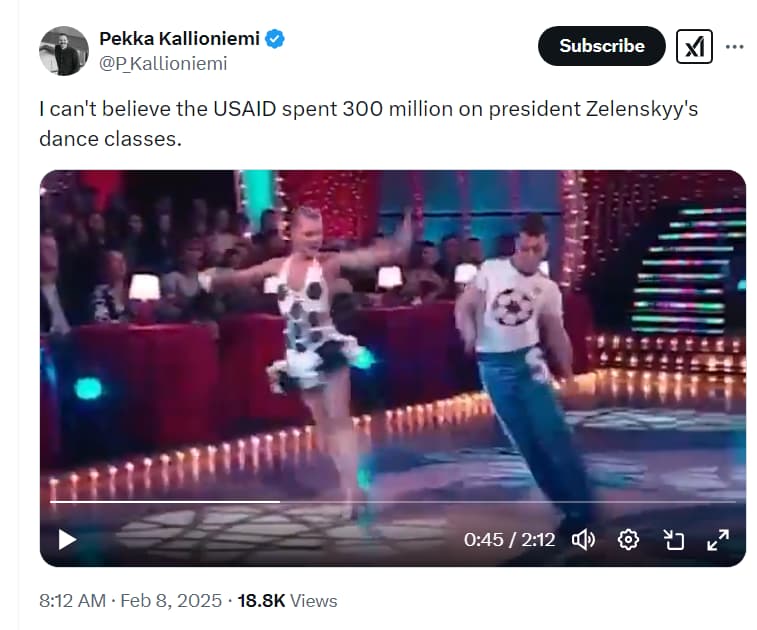The height and width of the screenshot is (630, 757).
Task: Click the blue verified badge
Action: [x=275, y=39]
